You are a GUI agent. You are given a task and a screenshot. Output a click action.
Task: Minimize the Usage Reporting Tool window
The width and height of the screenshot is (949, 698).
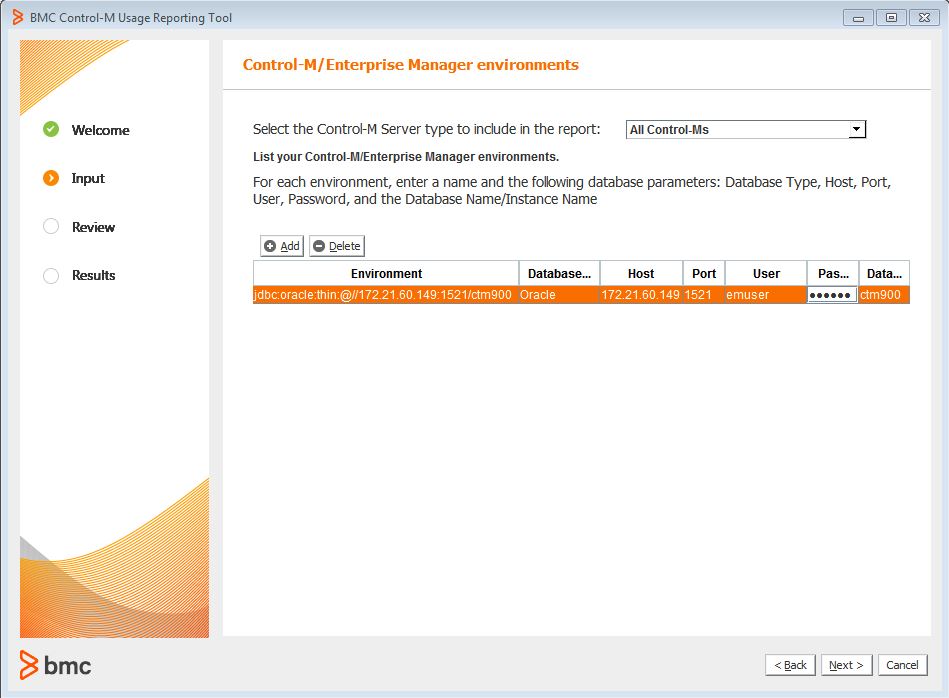pyautogui.click(x=858, y=18)
